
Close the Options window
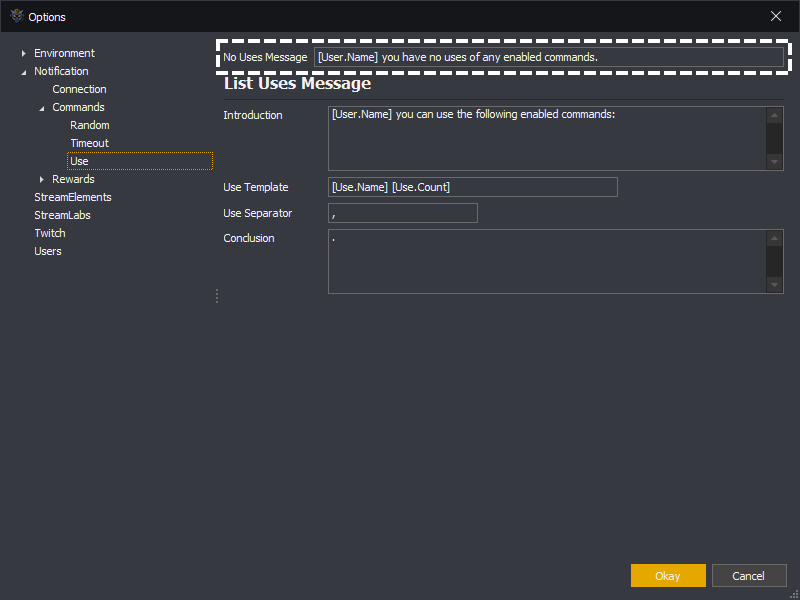coord(776,16)
